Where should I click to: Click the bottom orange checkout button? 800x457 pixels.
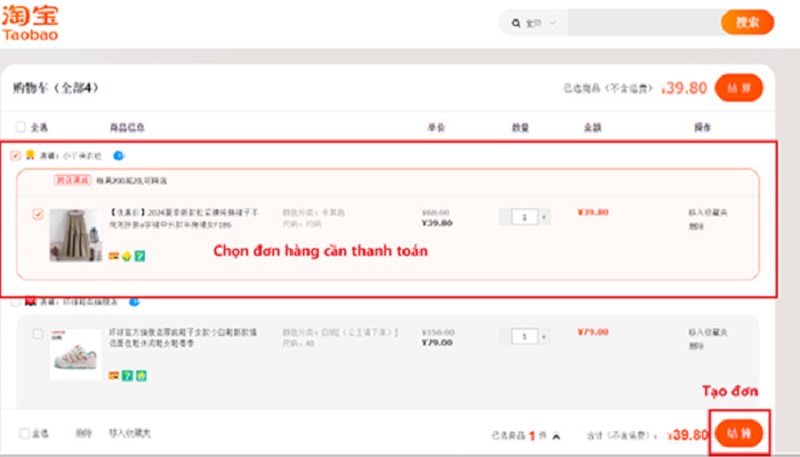(x=739, y=434)
